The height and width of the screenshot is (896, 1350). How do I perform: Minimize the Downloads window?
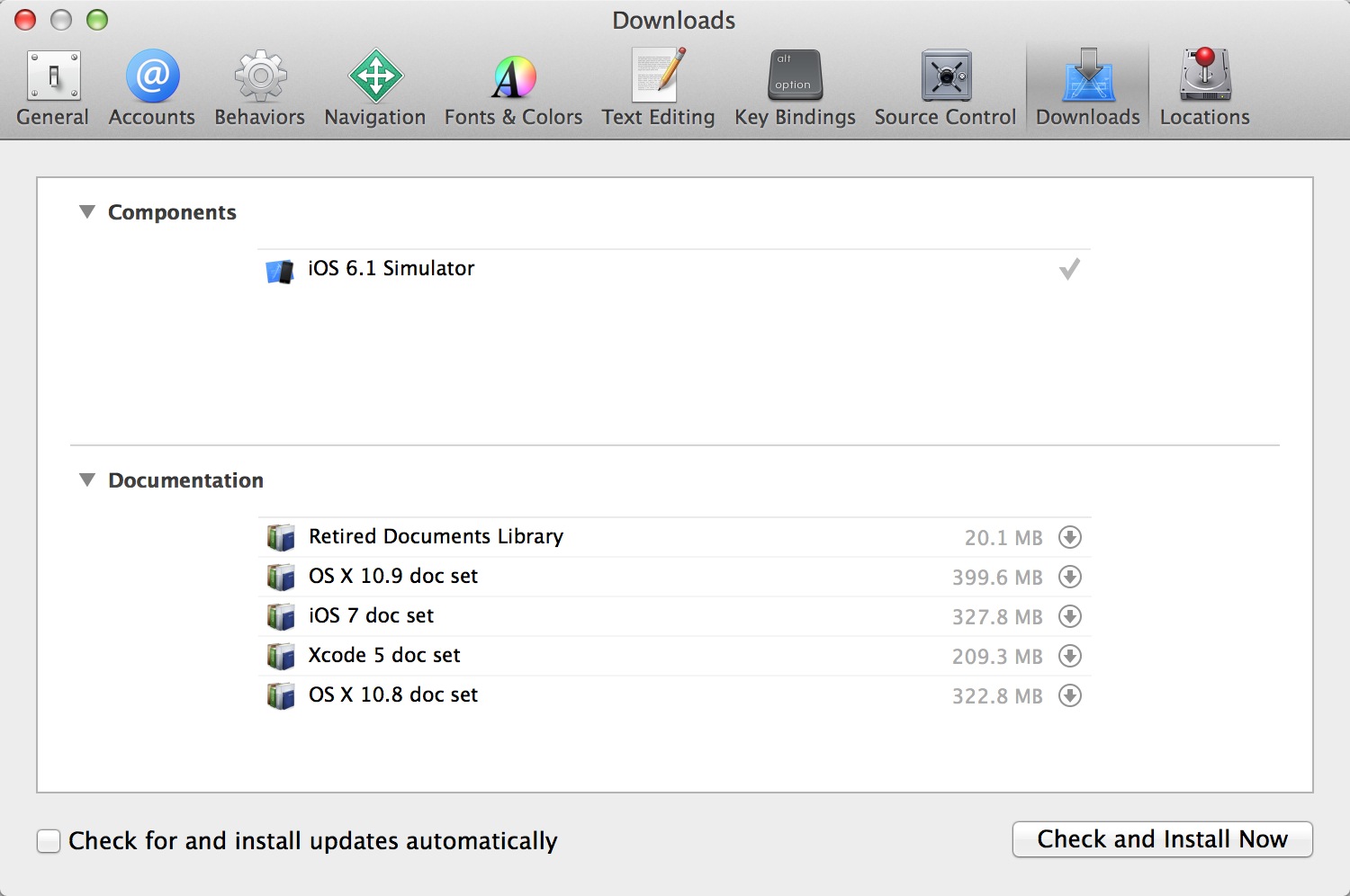point(61,20)
